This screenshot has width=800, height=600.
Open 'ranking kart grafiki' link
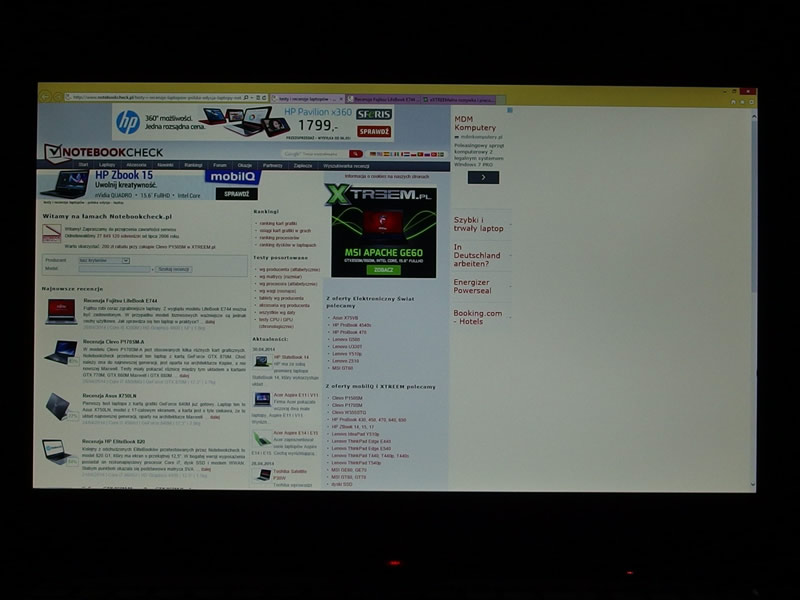(x=278, y=223)
